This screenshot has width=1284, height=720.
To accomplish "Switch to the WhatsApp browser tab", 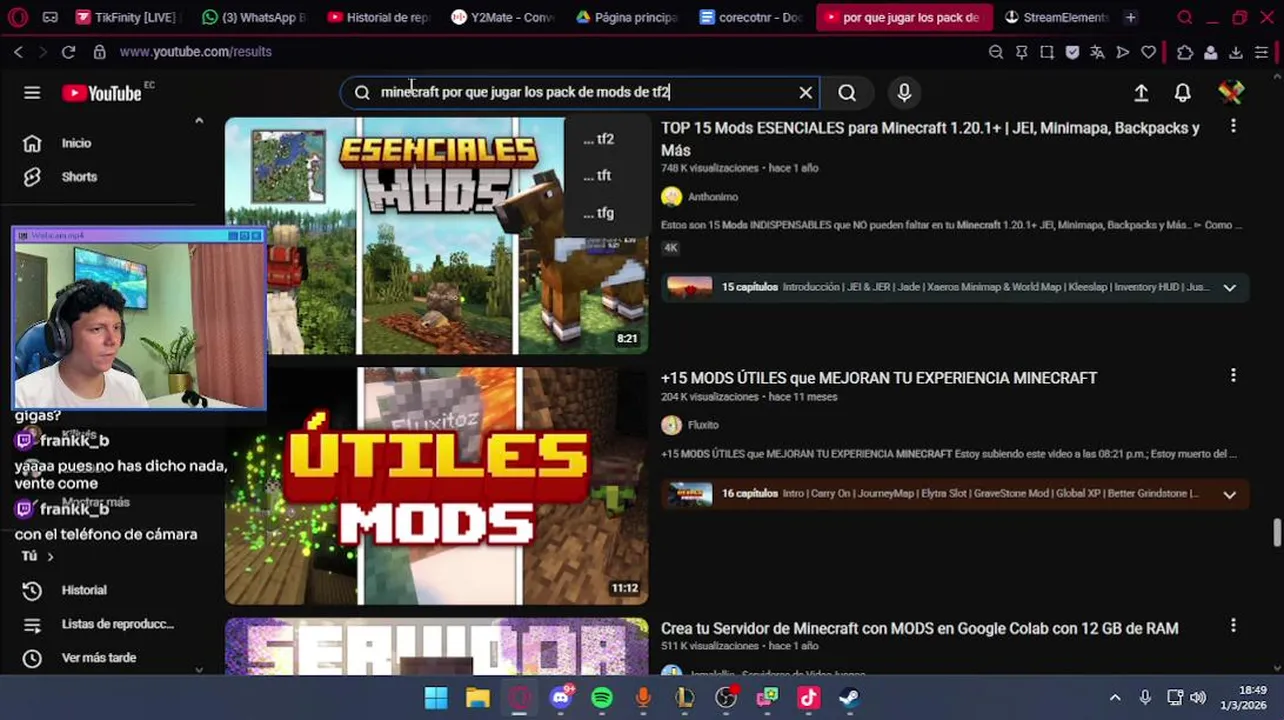I will point(253,17).
